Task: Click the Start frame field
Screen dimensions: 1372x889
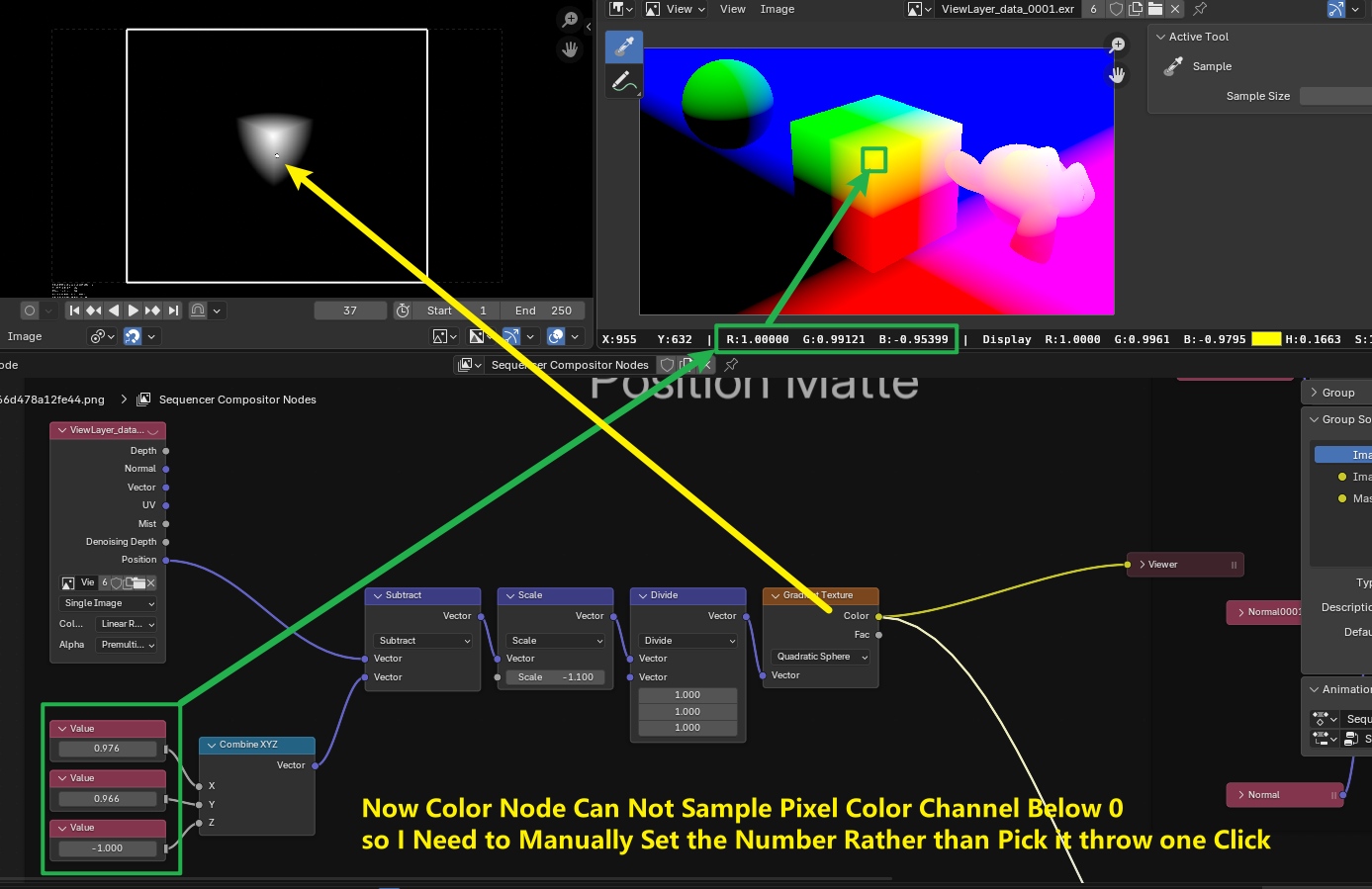Action: pos(457,311)
